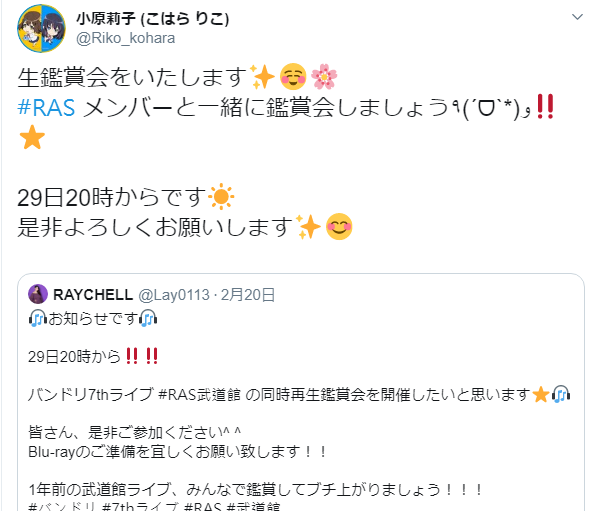Image resolution: width=598 pixels, height=511 pixels.
Task: Select the RAYCHELL name in the quoted tweet
Action: tap(93, 295)
